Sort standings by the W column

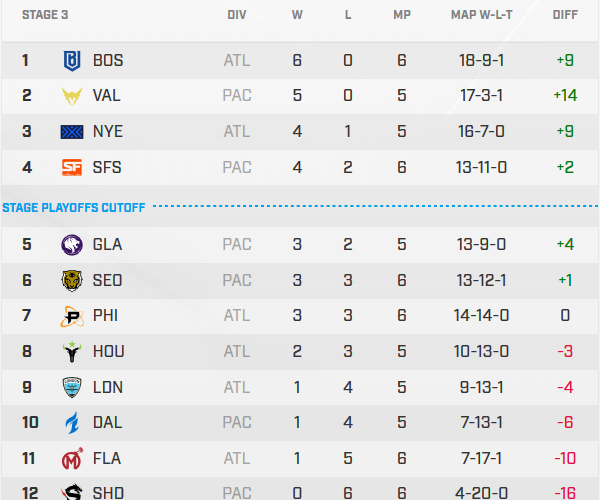point(297,16)
